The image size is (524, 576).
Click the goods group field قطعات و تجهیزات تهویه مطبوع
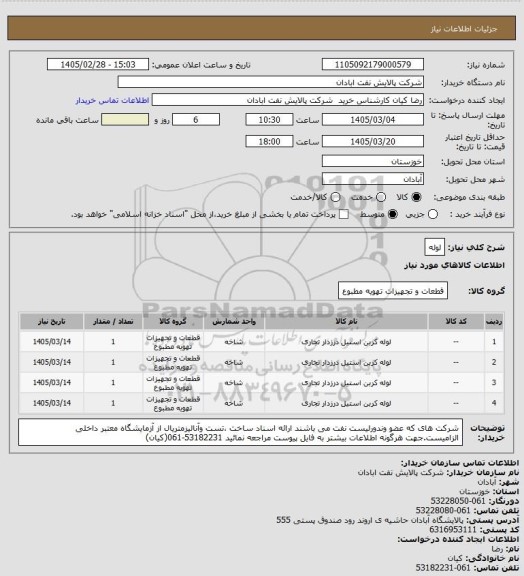pos(393,291)
